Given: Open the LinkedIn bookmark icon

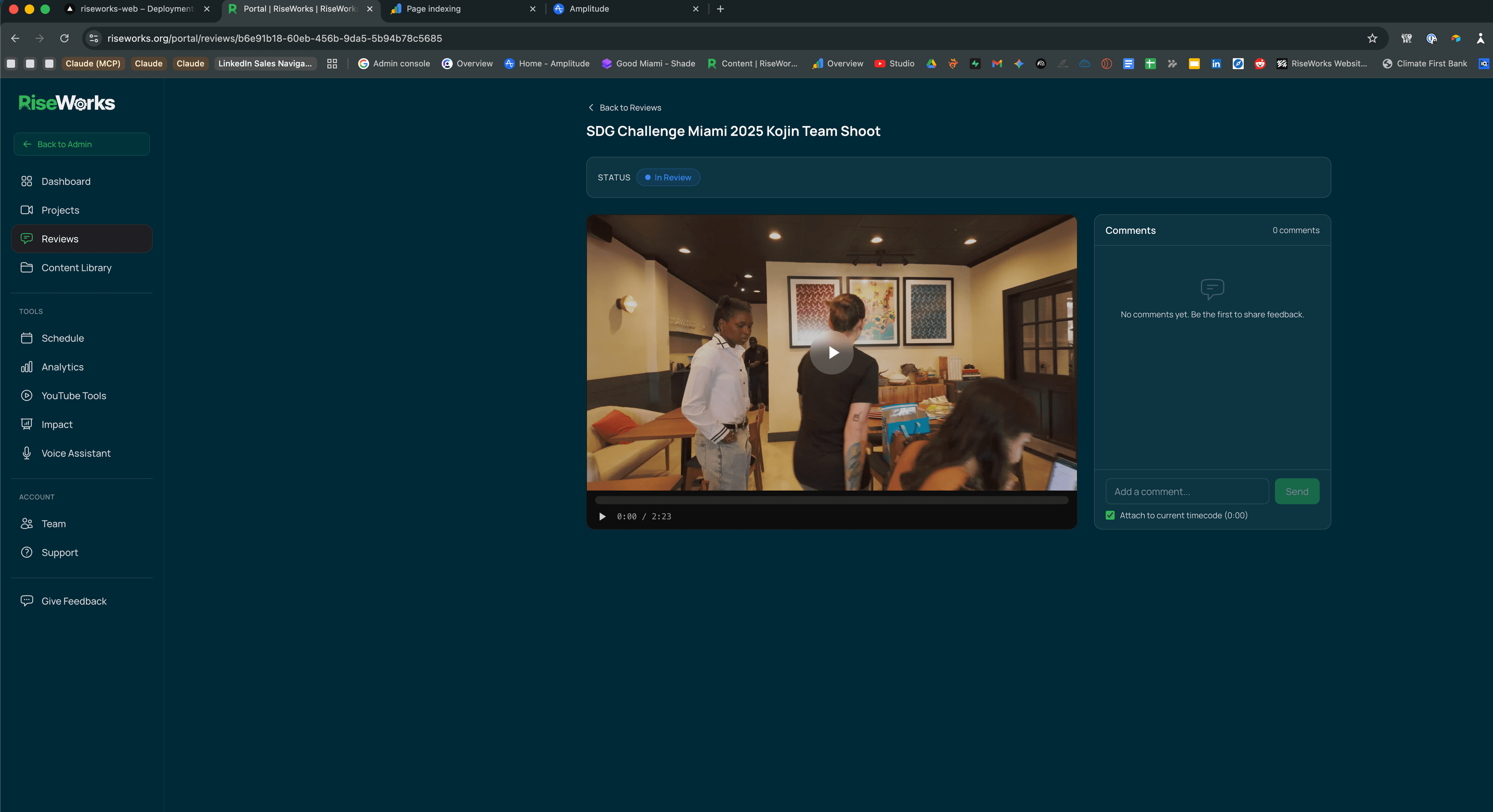Looking at the screenshot, I should point(1217,64).
